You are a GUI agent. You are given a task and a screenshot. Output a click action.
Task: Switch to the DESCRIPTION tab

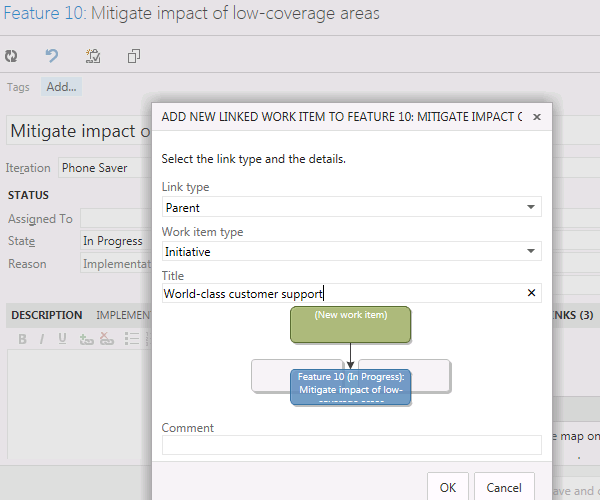(47, 315)
